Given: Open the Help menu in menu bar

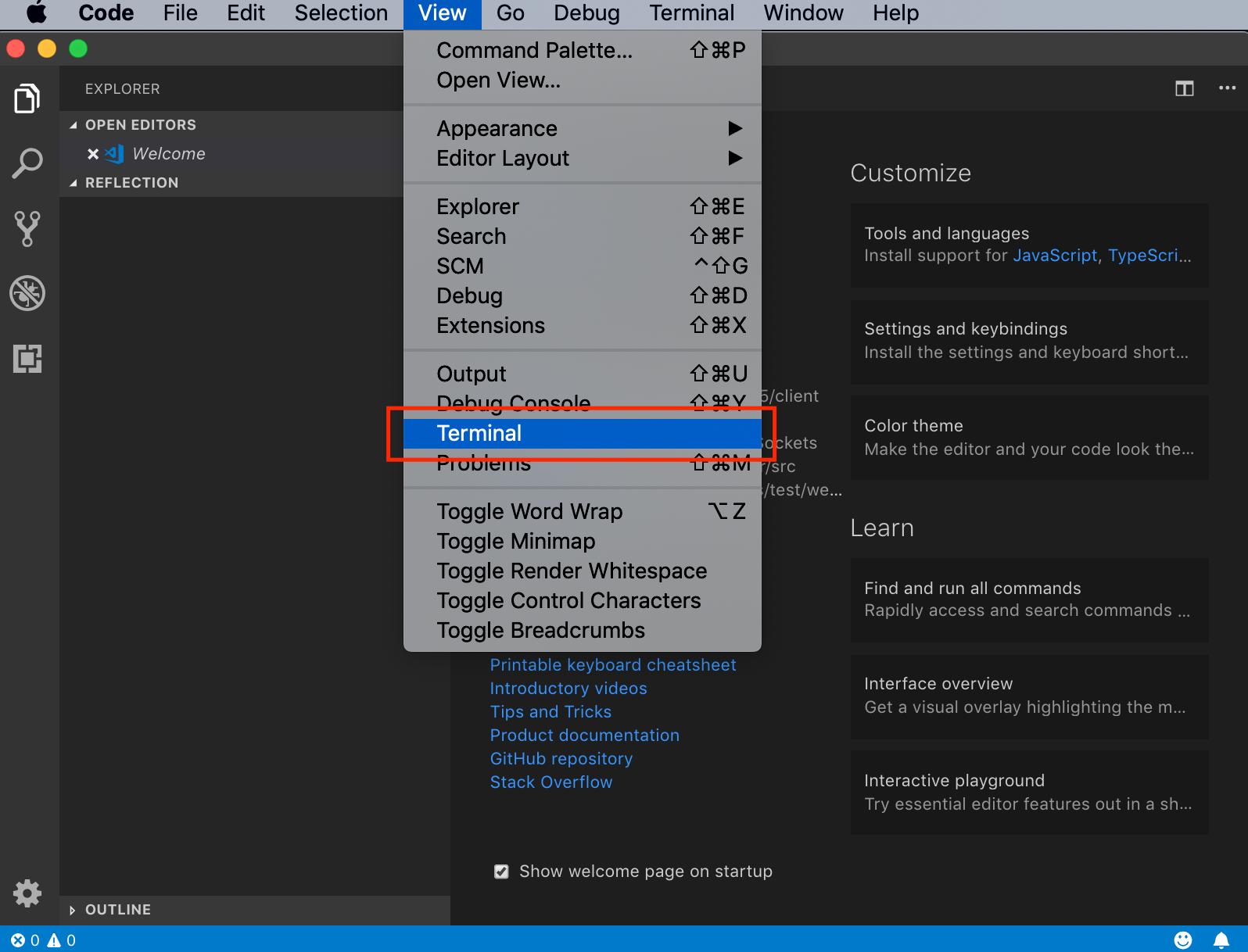Looking at the screenshot, I should [895, 13].
